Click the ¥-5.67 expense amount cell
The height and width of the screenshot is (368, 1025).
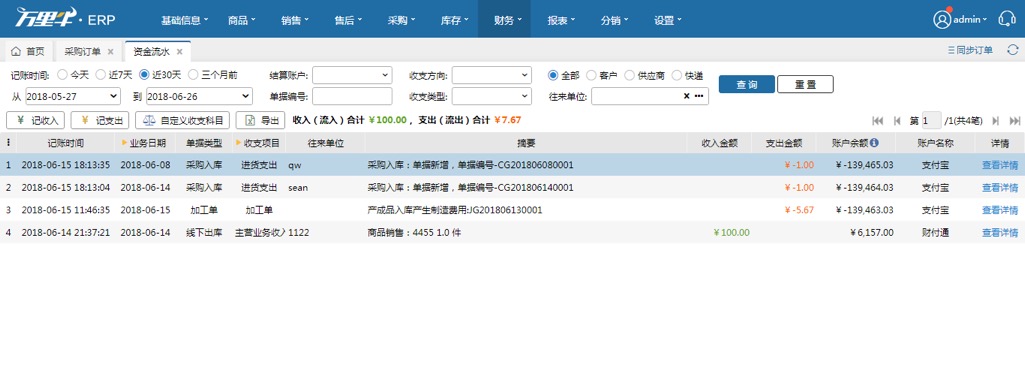pos(799,210)
